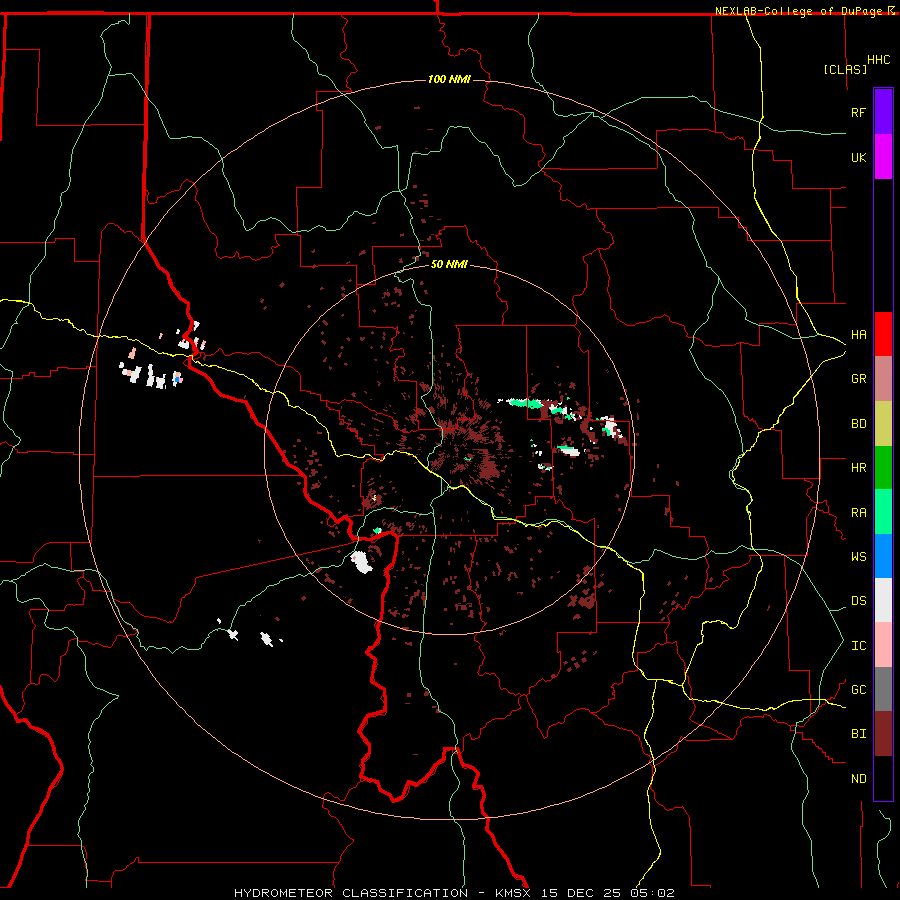The width and height of the screenshot is (900, 900).
Task: Click the HA legend label
Action: click(858, 334)
